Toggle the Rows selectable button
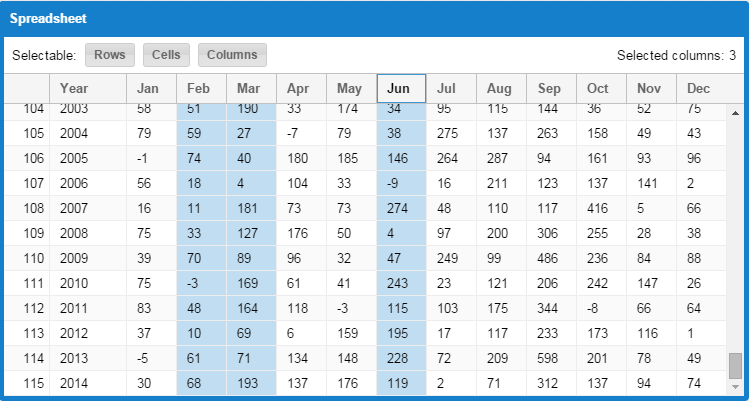This screenshot has height=401, width=749. click(x=110, y=55)
